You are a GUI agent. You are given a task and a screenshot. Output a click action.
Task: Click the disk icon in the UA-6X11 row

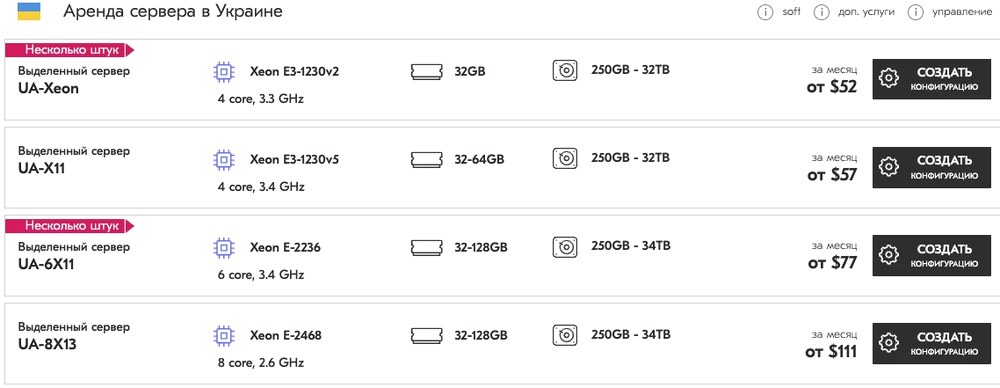(x=564, y=246)
